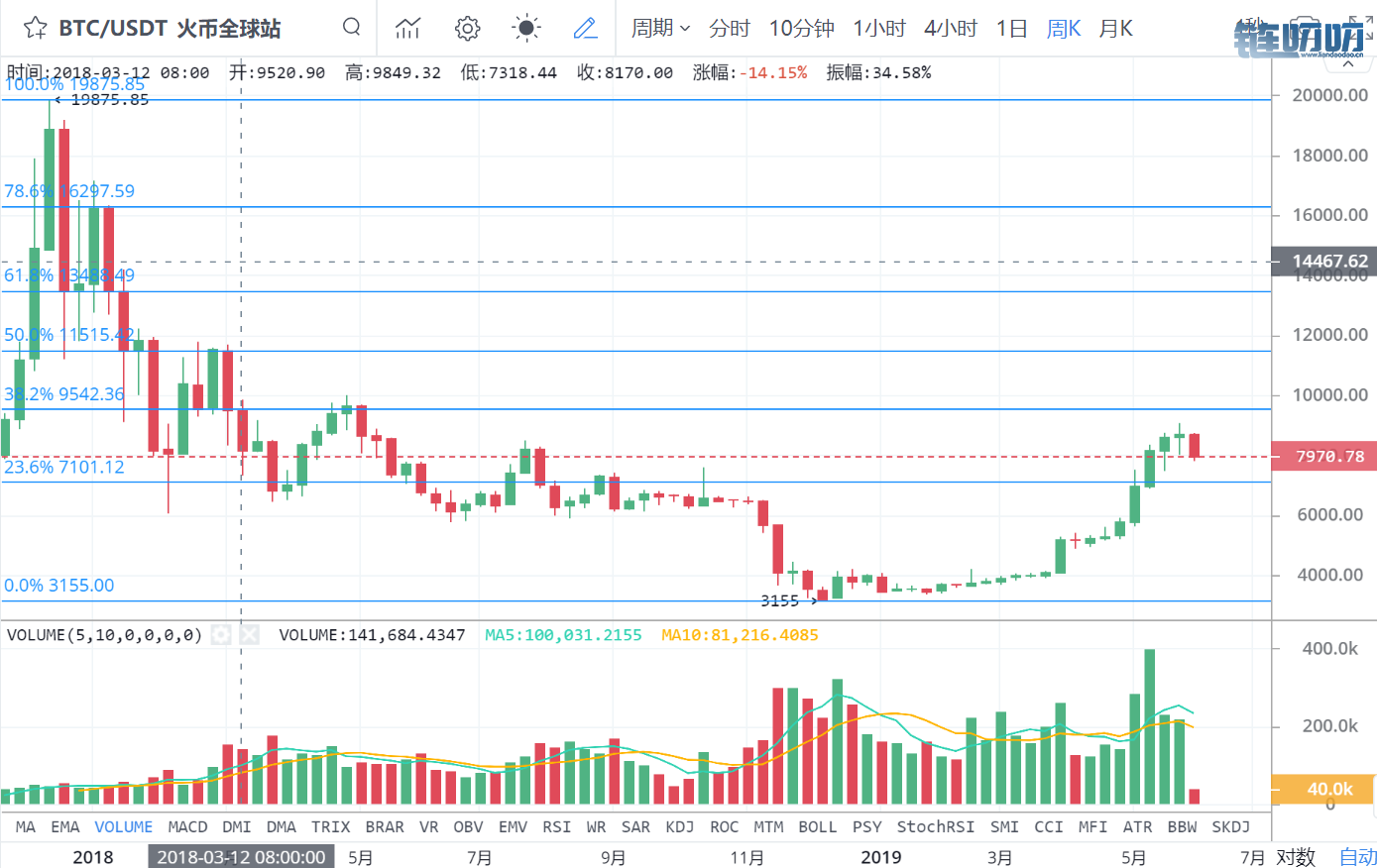This screenshot has width=1377, height=868.
Task: Toggle 对数 logarithmic scale
Action: pos(1296,856)
